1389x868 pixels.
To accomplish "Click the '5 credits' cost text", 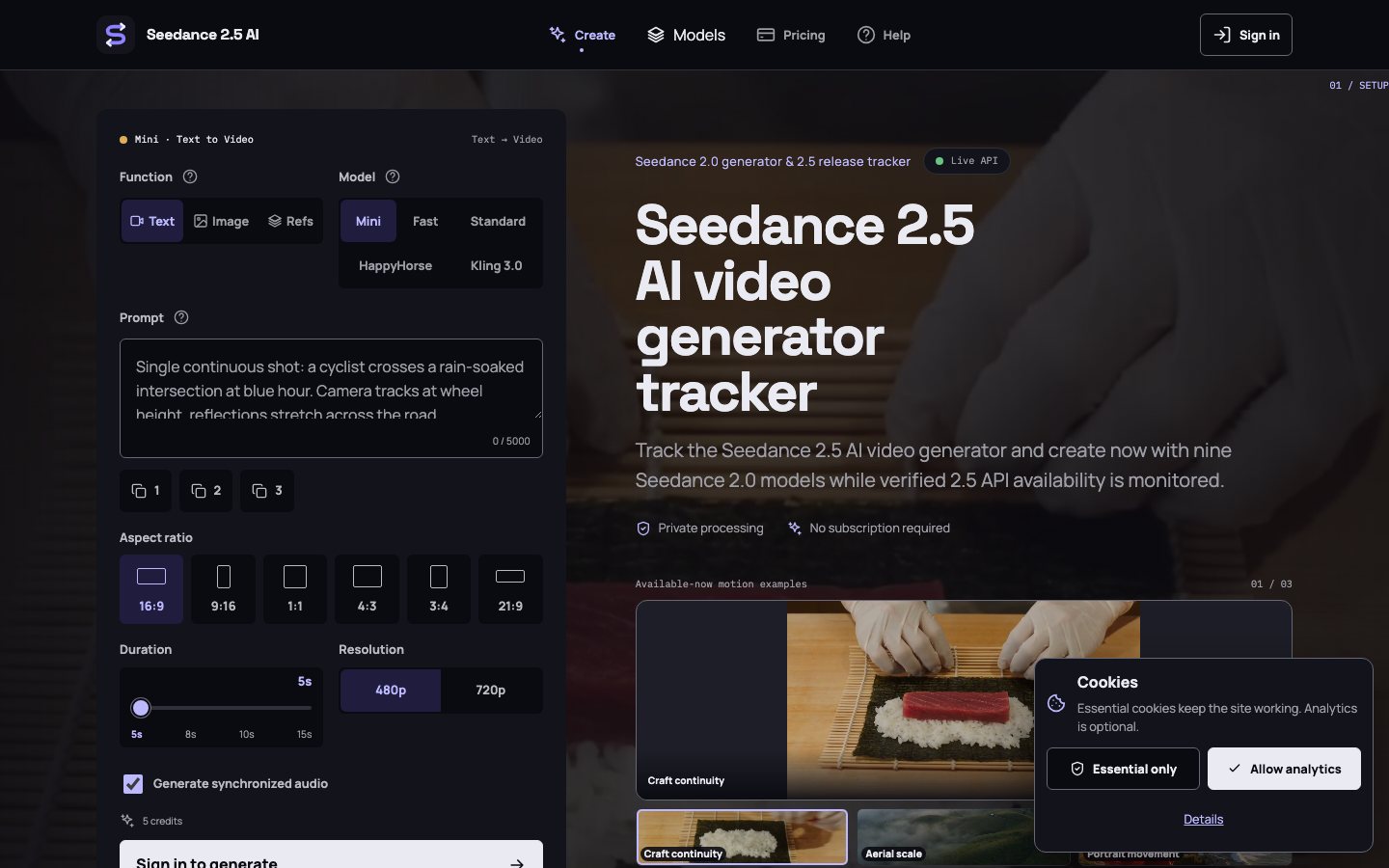I will [x=162, y=821].
